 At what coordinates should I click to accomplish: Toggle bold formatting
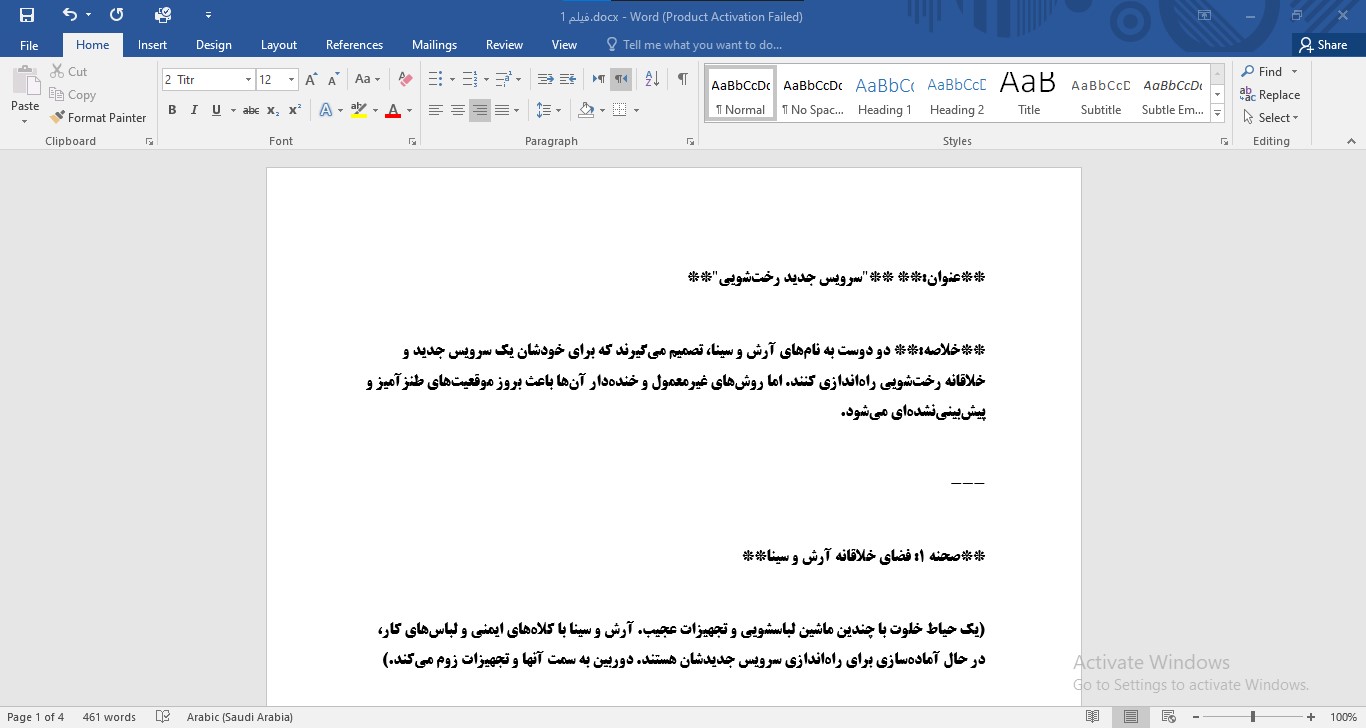171,110
